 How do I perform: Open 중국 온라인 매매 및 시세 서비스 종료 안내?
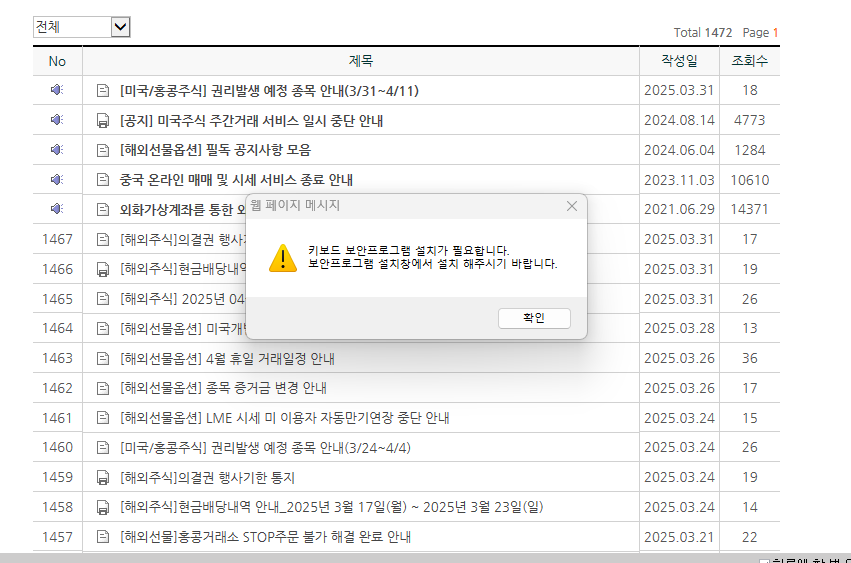tap(235, 180)
